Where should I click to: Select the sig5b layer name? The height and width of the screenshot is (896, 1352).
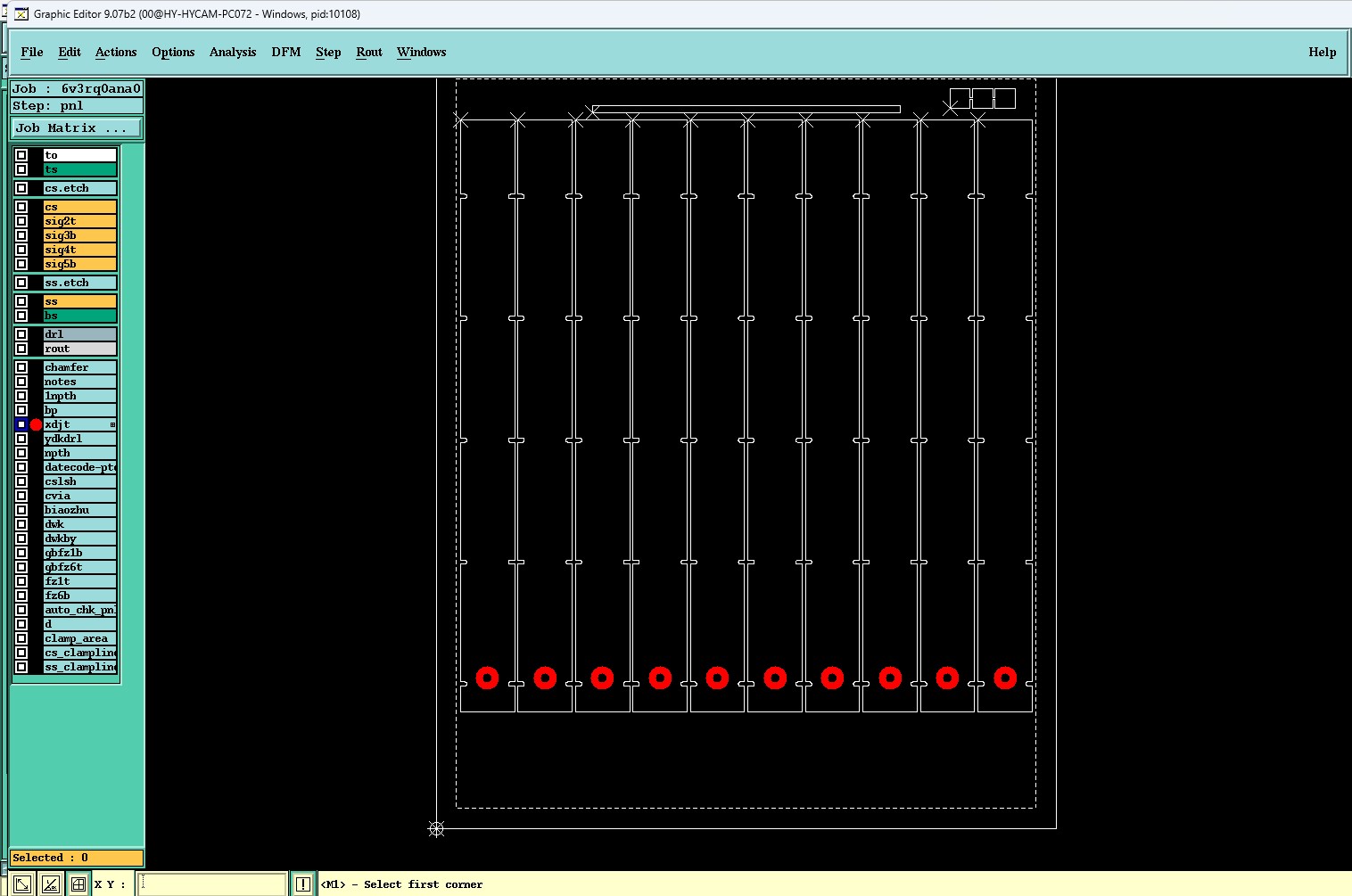(x=80, y=264)
